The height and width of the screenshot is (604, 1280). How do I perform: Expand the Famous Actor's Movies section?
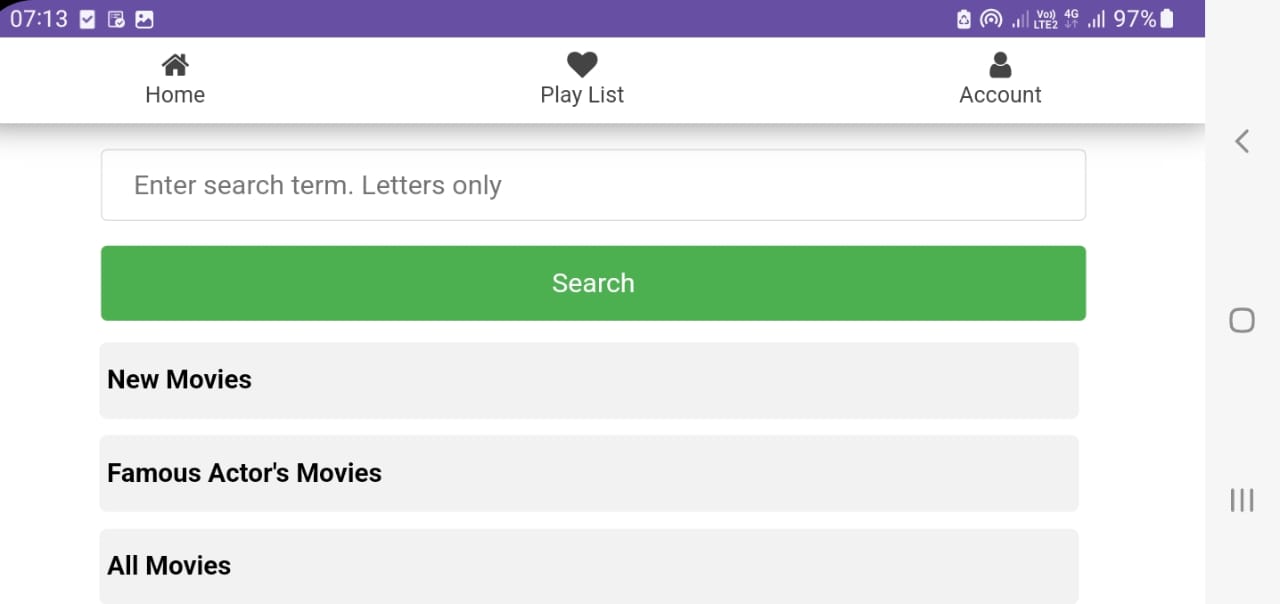(589, 473)
